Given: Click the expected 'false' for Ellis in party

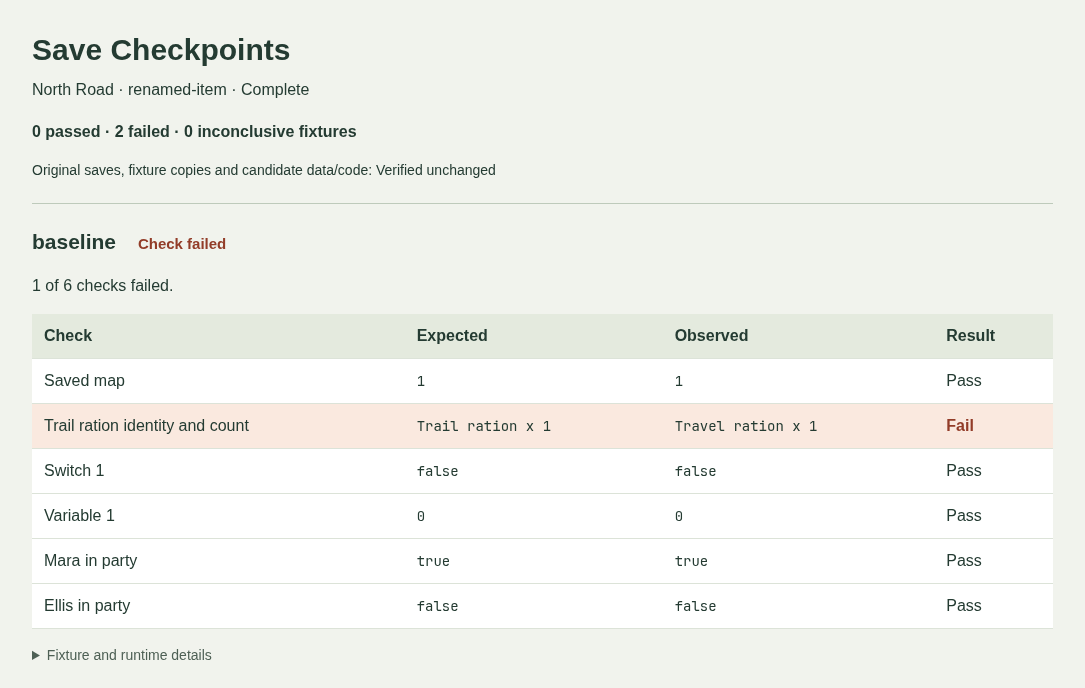Looking at the screenshot, I should click(x=437, y=606).
